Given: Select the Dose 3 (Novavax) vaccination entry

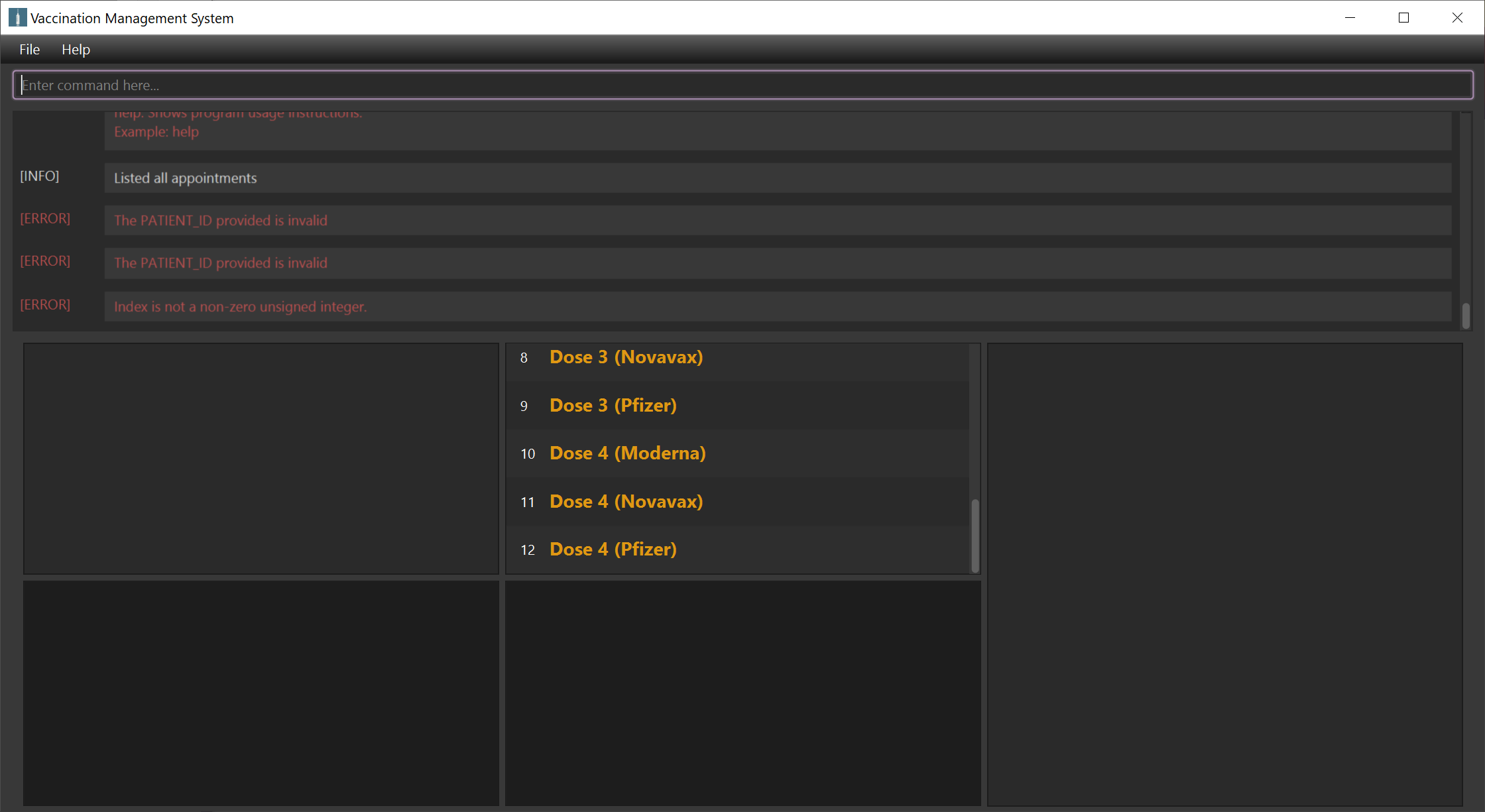Looking at the screenshot, I should tap(626, 357).
